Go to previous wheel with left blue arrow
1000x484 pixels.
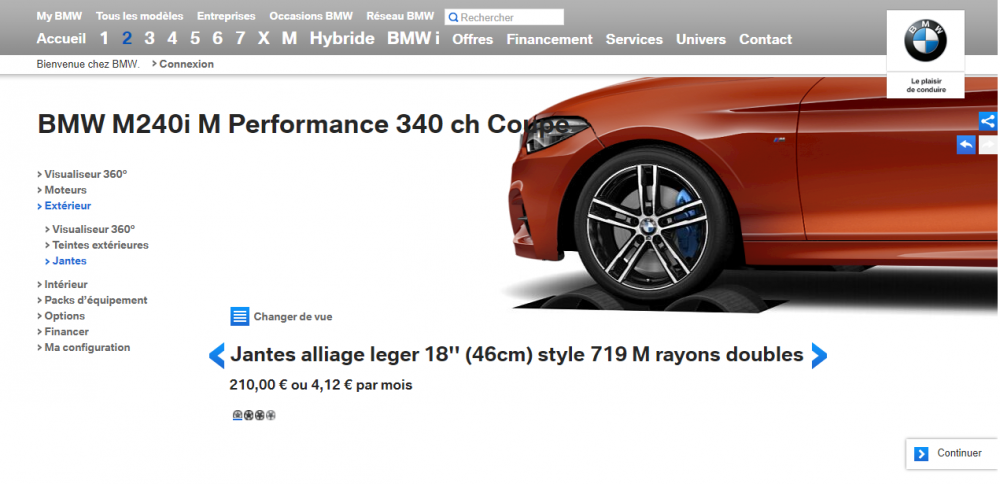pos(217,355)
